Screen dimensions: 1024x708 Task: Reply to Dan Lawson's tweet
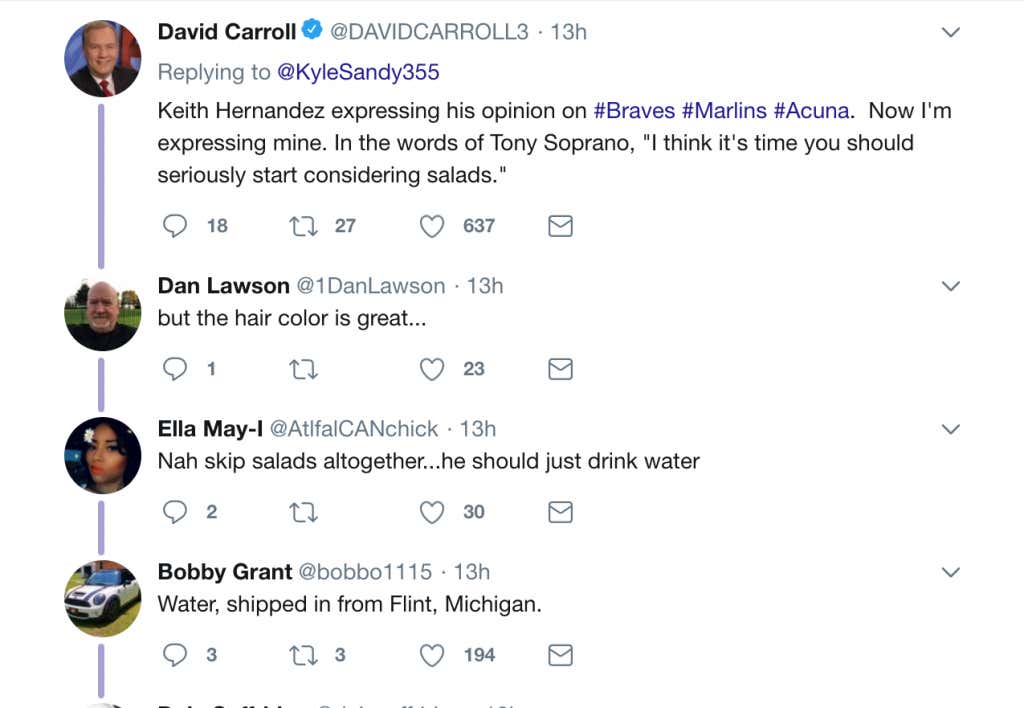(x=175, y=369)
